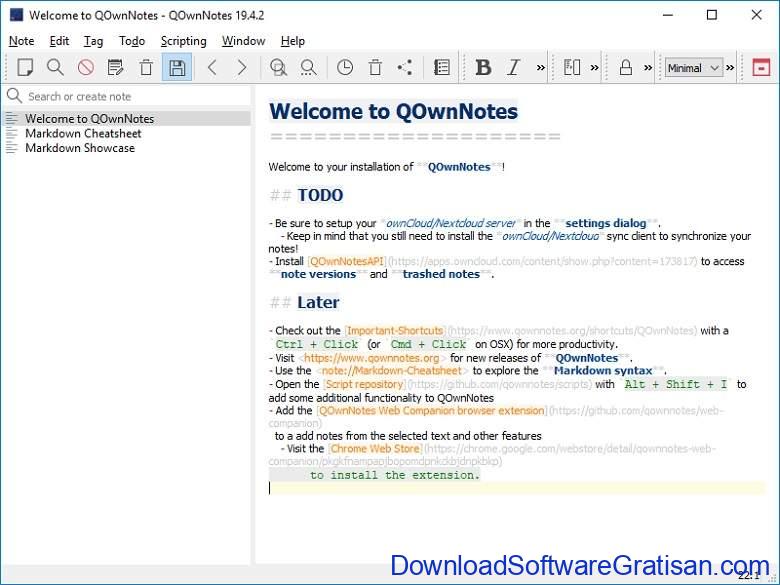Click 'to install the extension.' code line
780x585 pixels.
(x=395, y=475)
